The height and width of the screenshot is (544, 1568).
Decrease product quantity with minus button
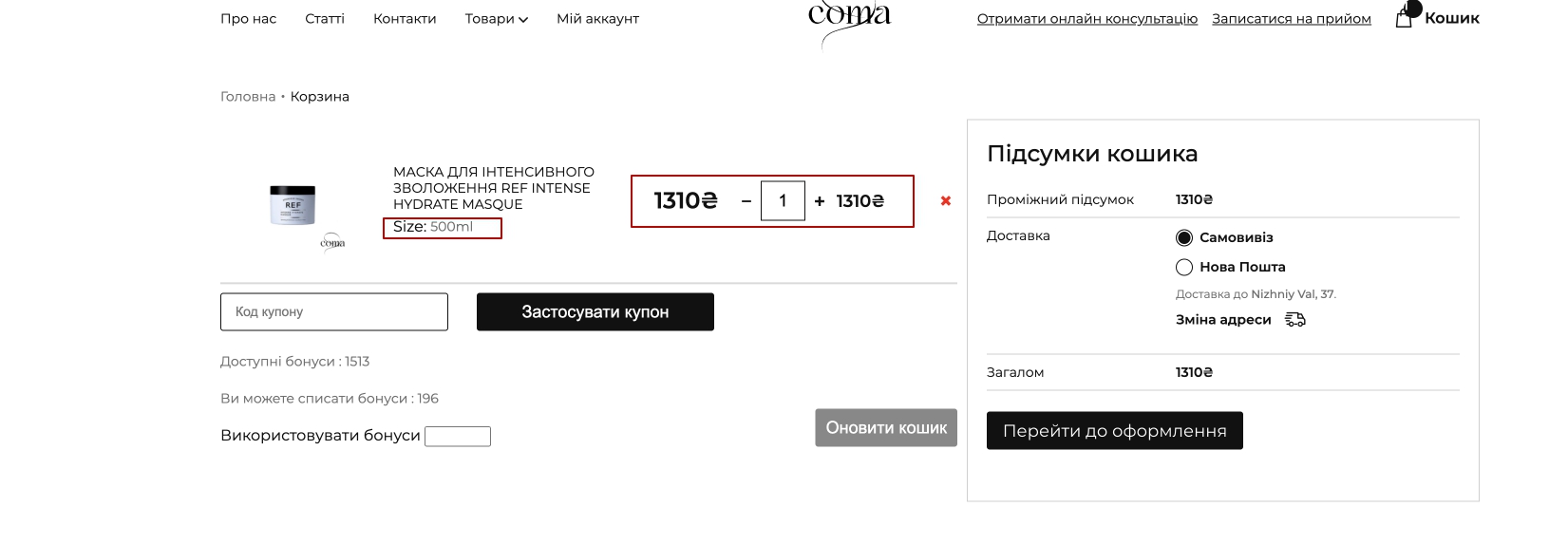[x=746, y=201]
